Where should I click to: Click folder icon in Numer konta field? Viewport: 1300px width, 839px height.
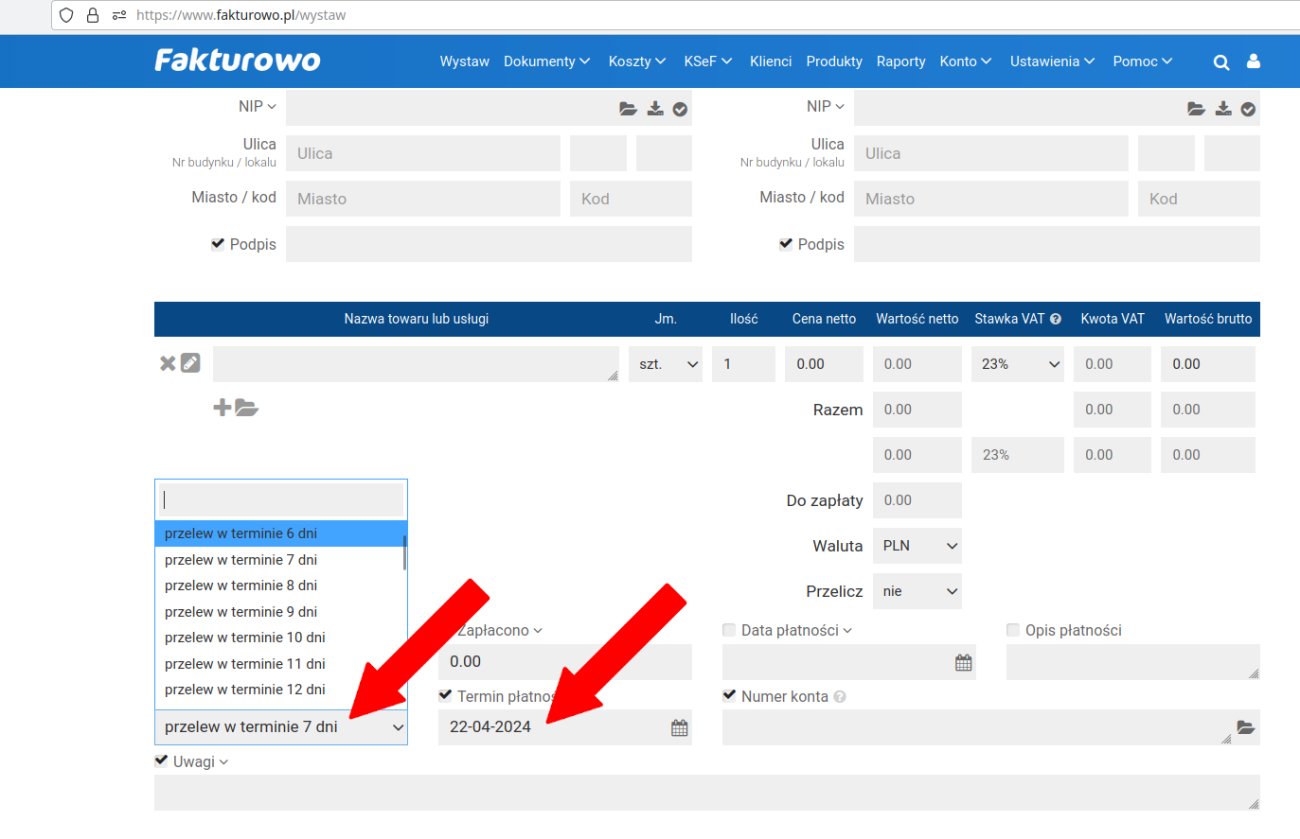click(x=1245, y=727)
